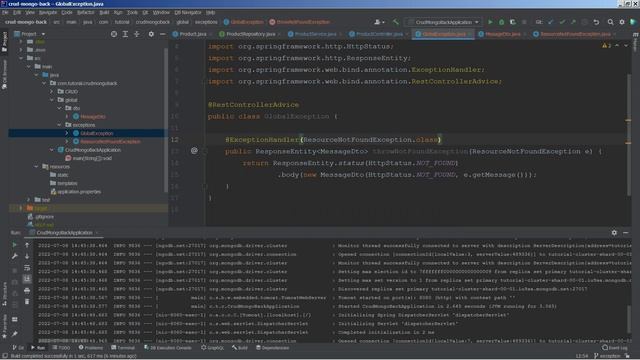The width and height of the screenshot is (640, 360).
Task: Collapse the global folder in project tree
Action: point(52,100)
